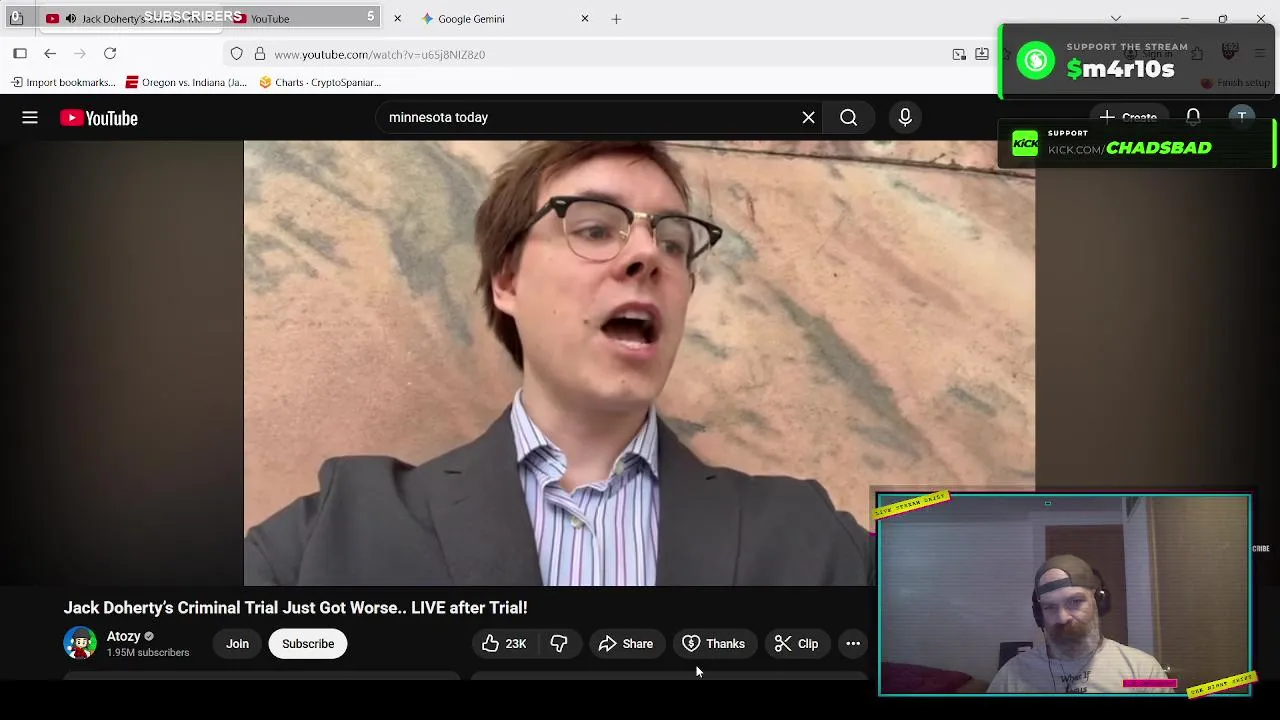1280x720 pixels.
Task: Close the Google Gemini tab
Action: coord(585,18)
